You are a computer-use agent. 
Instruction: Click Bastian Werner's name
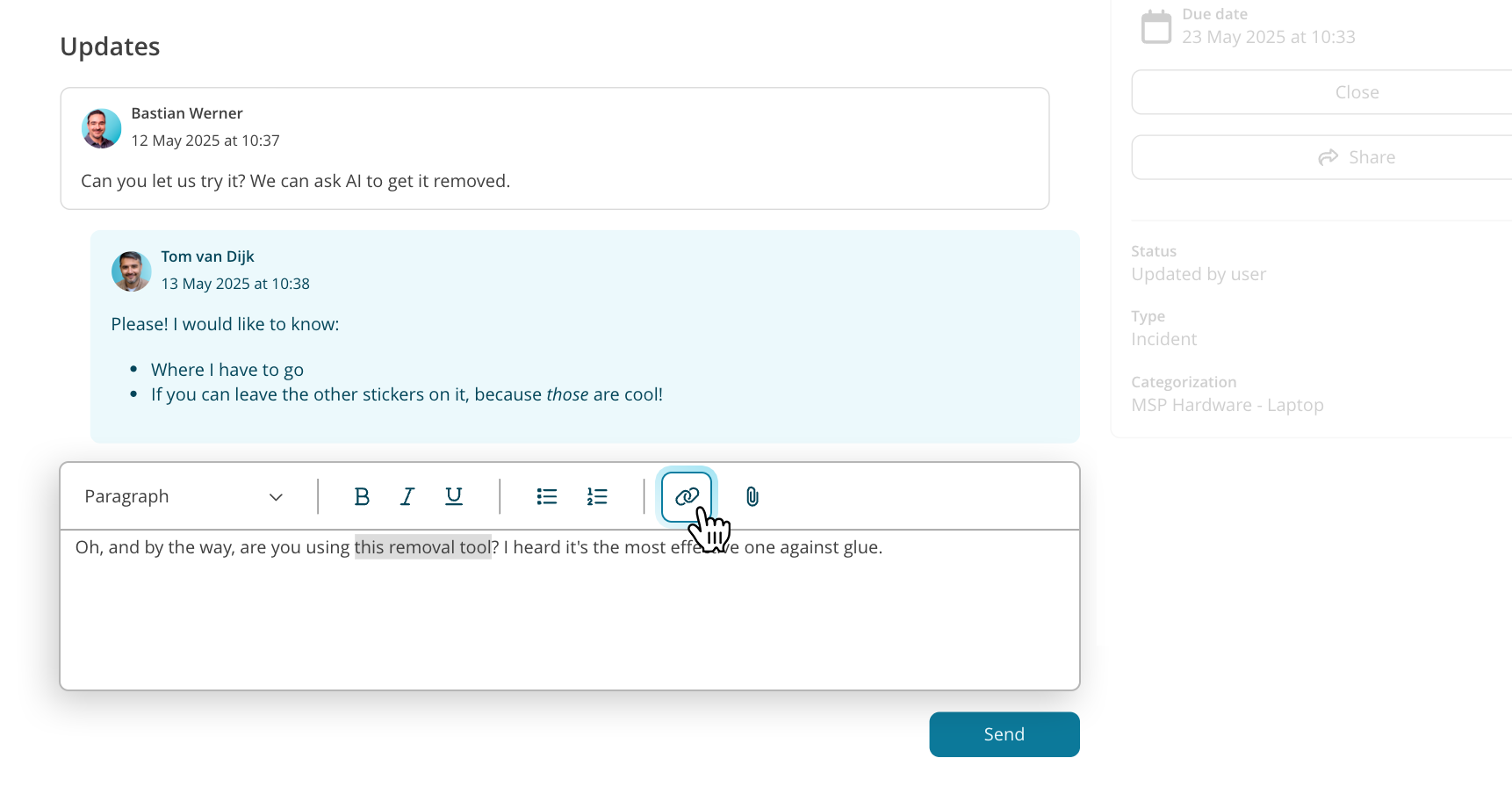tap(187, 113)
